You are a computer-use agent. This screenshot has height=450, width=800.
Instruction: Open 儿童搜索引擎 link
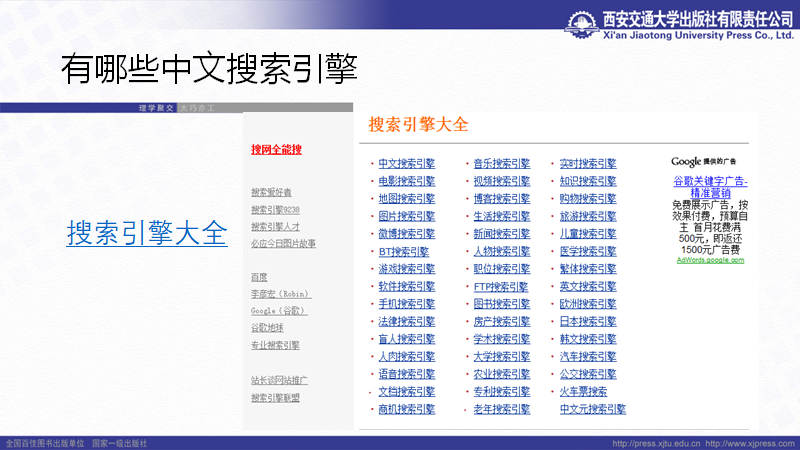click(588, 234)
